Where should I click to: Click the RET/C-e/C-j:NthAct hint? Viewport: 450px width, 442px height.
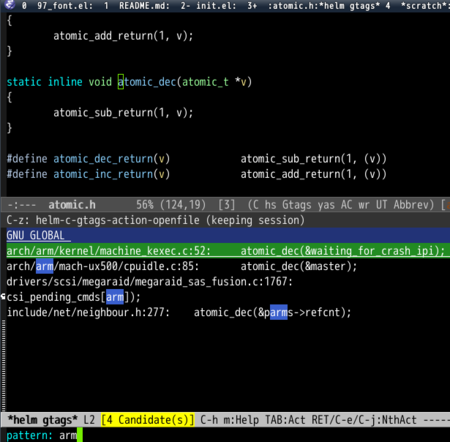(x=364, y=420)
